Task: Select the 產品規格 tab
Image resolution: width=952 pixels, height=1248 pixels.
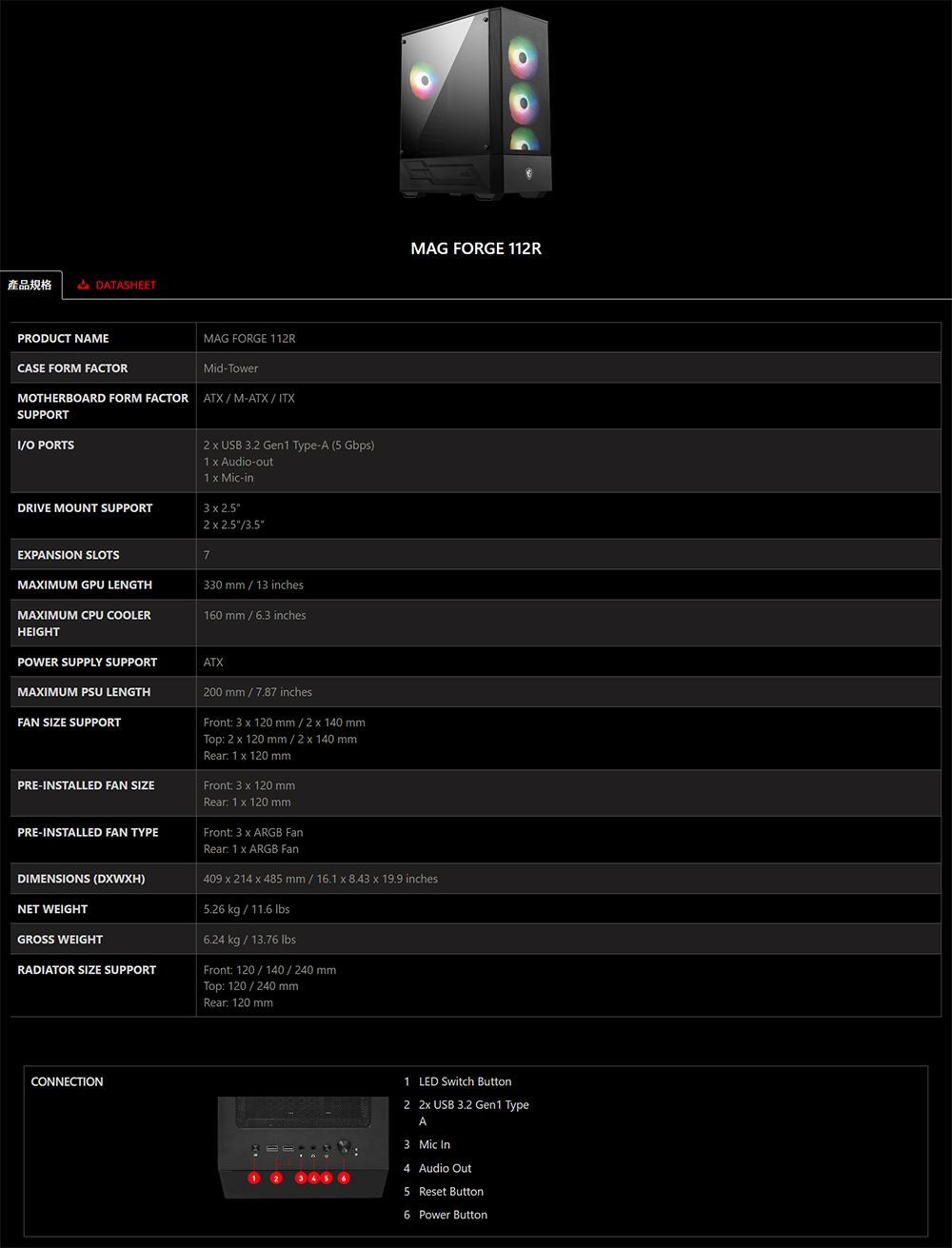Action: pos(30,285)
